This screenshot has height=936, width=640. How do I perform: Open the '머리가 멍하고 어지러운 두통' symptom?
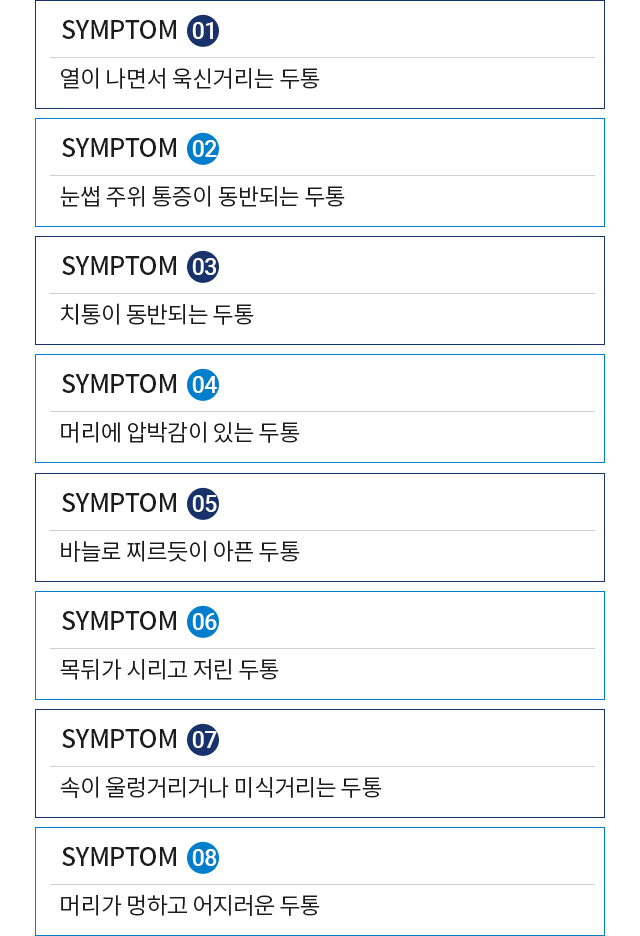tap(190, 905)
